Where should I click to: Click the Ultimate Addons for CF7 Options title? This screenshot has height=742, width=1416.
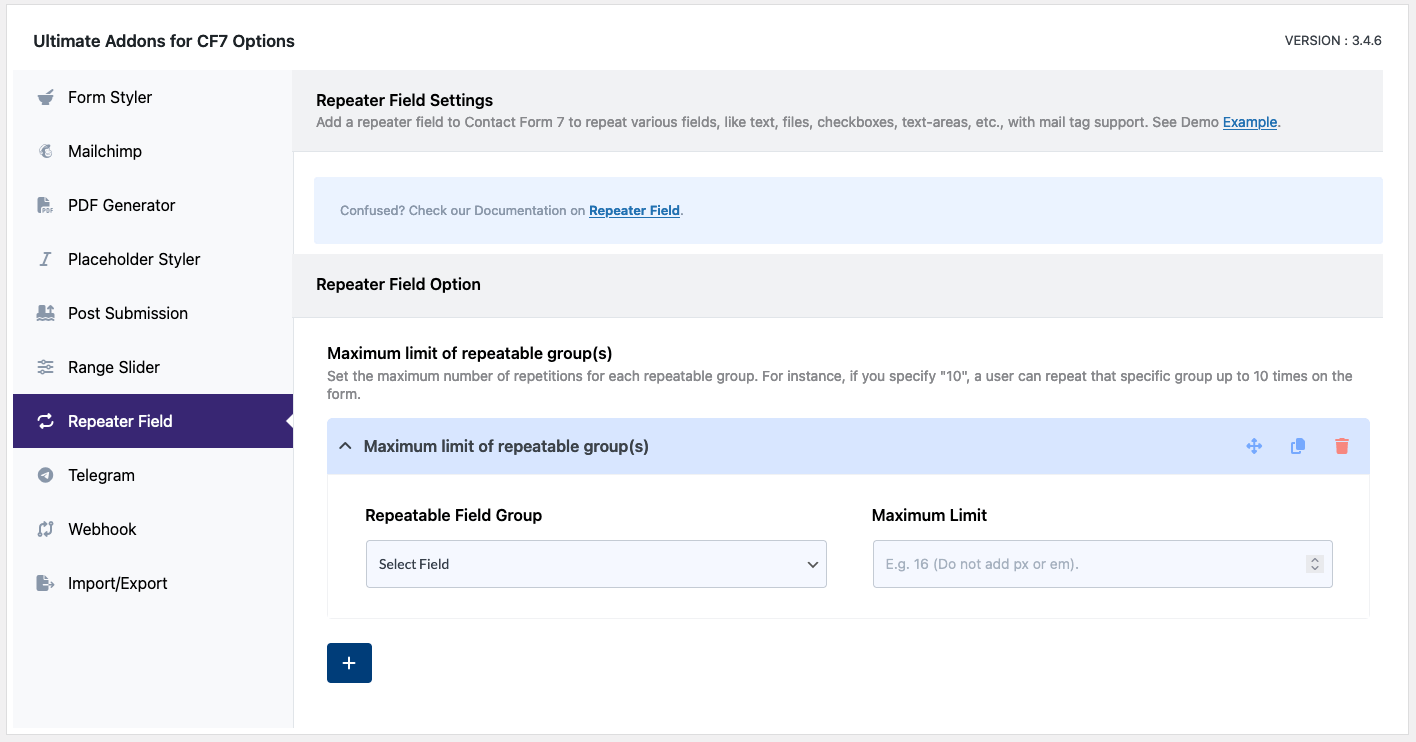pyautogui.click(x=164, y=41)
